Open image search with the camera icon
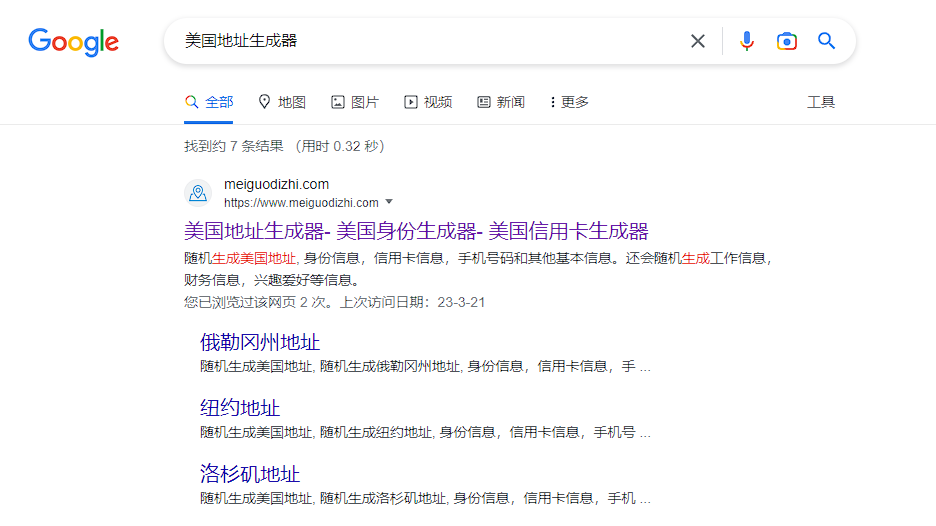 787,41
